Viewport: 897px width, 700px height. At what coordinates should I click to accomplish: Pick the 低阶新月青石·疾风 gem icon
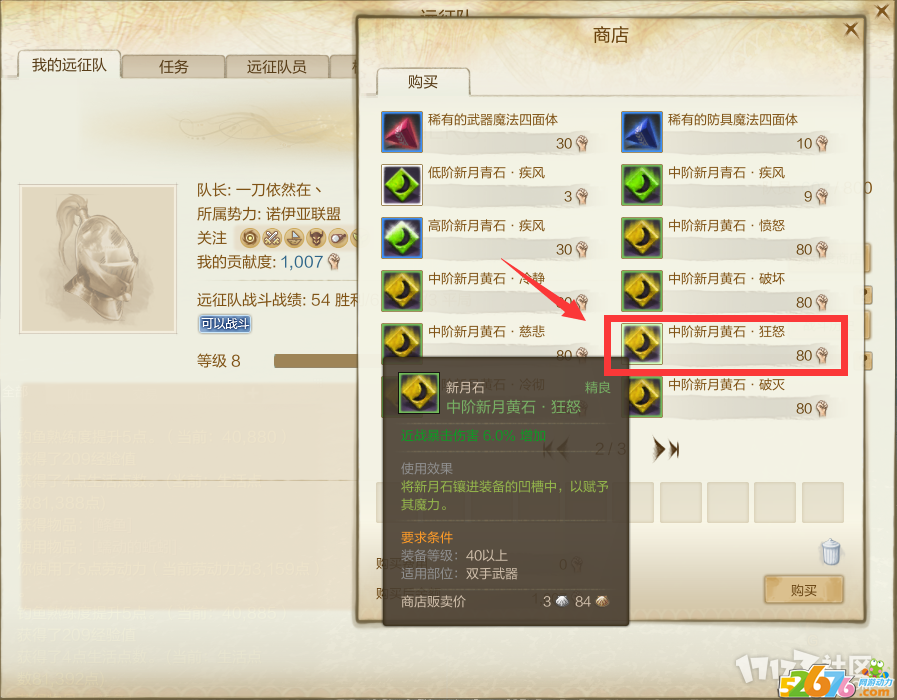tap(402, 185)
